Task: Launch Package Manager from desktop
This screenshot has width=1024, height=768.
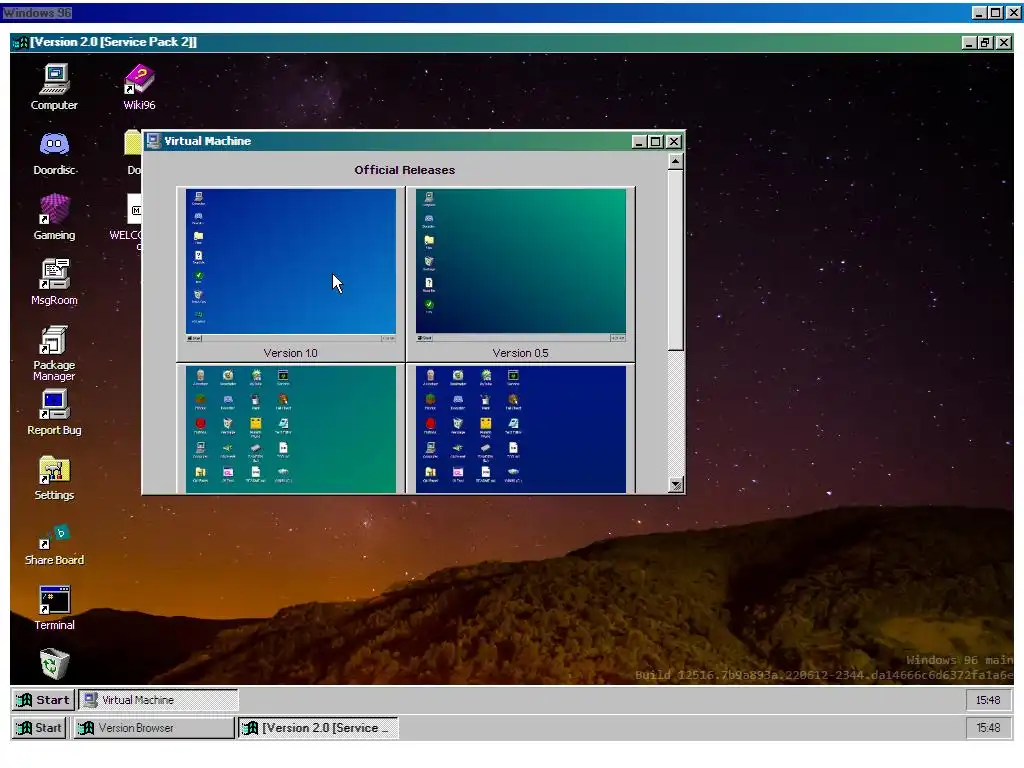Action: coord(54,353)
